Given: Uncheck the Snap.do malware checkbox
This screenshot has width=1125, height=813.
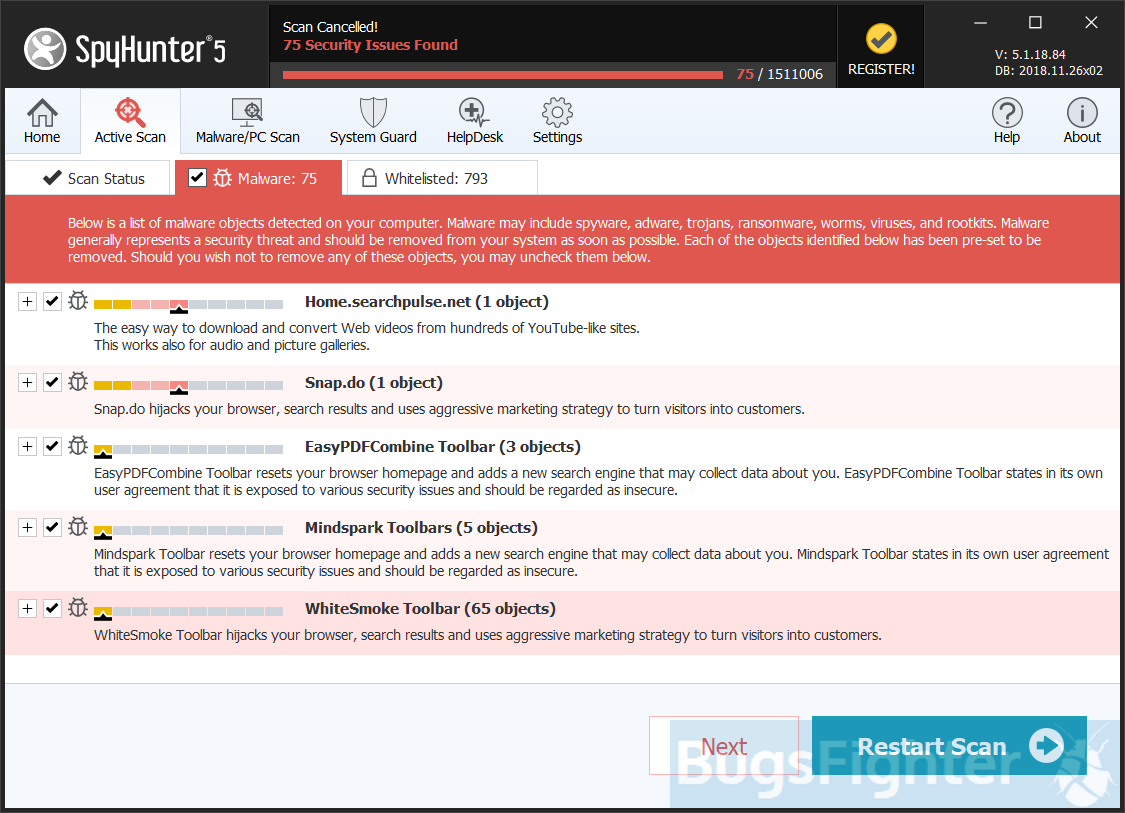Looking at the screenshot, I should pyautogui.click(x=53, y=382).
